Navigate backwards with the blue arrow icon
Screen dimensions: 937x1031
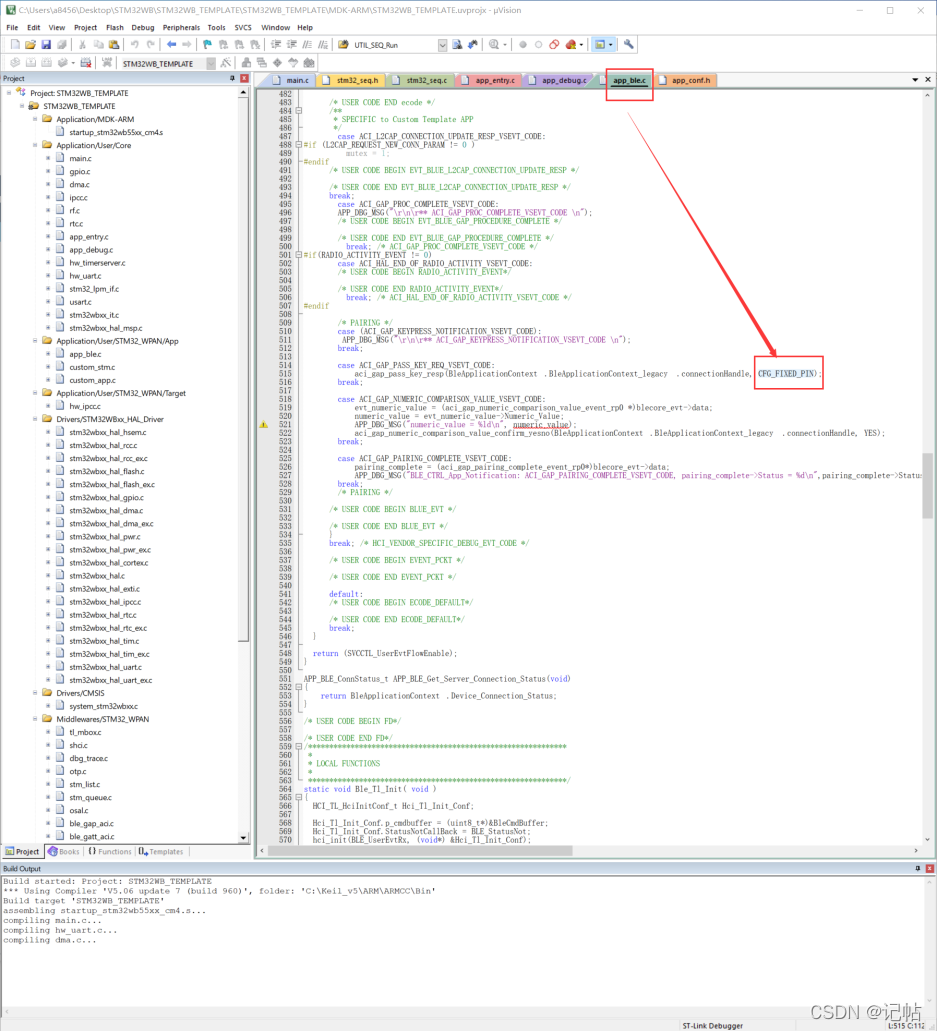click(x=172, y=45)
